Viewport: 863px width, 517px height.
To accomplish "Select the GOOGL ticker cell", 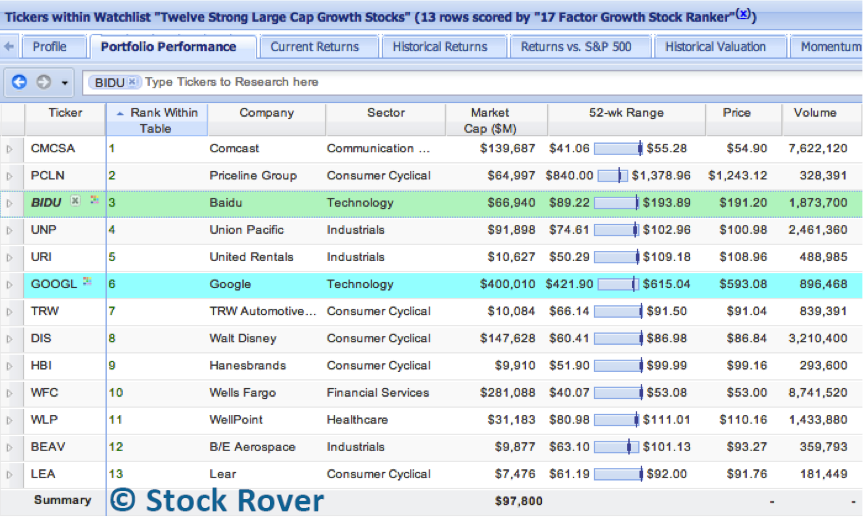I will click(x=65, y=284).
